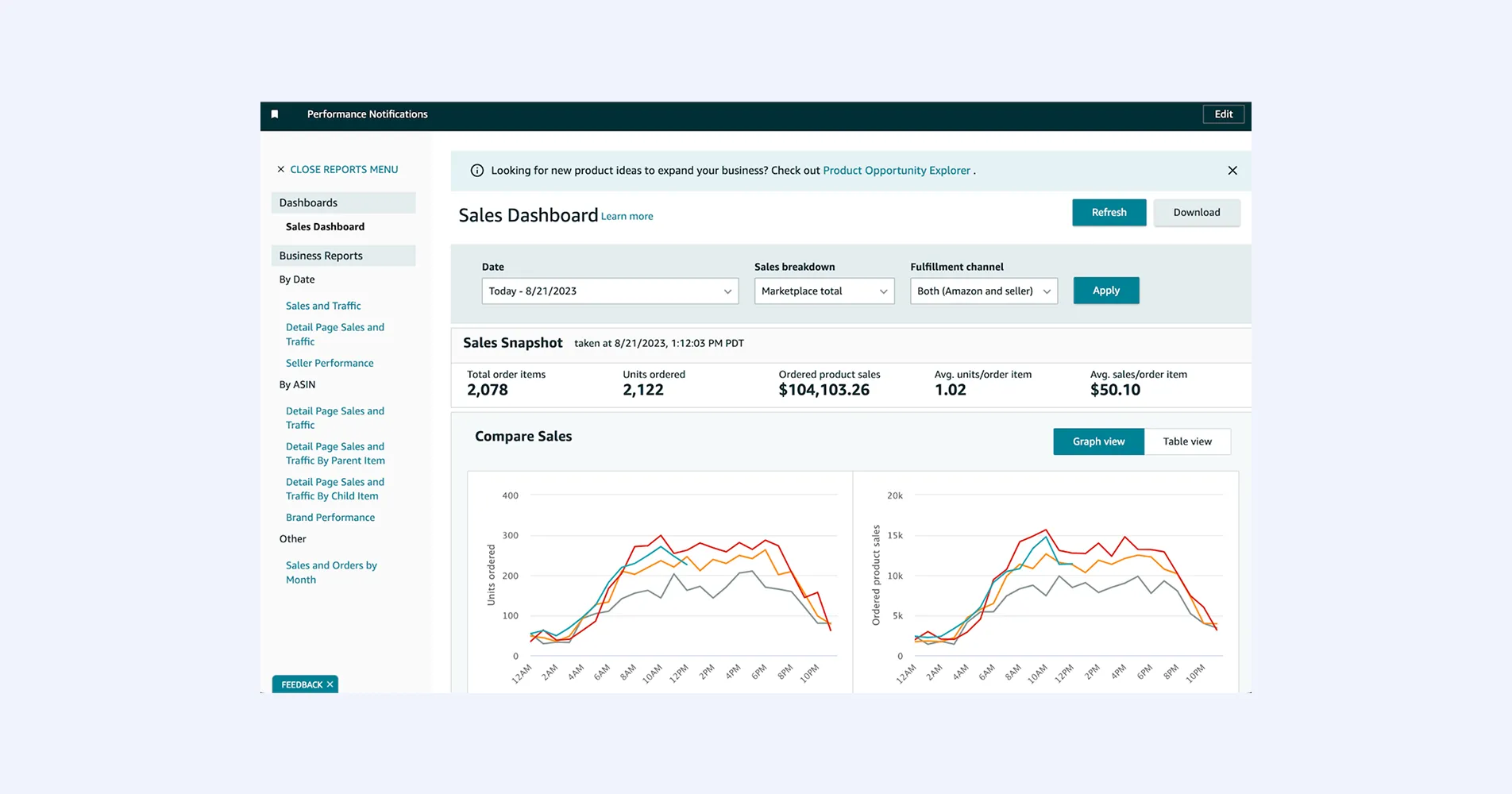The image size is (1512, 794).
Task: Dismiss the FEEDBACK tag at bottom left
Action: click(330, 684)
